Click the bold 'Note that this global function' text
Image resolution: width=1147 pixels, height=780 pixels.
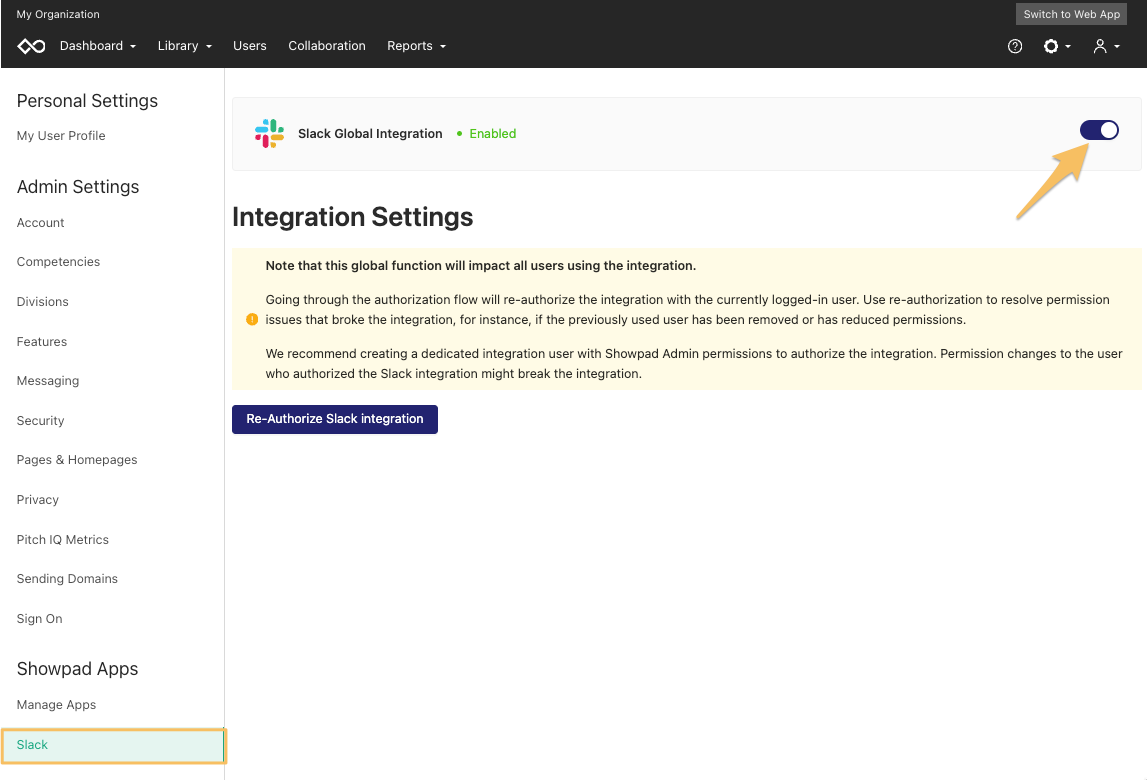click(481, 266)
